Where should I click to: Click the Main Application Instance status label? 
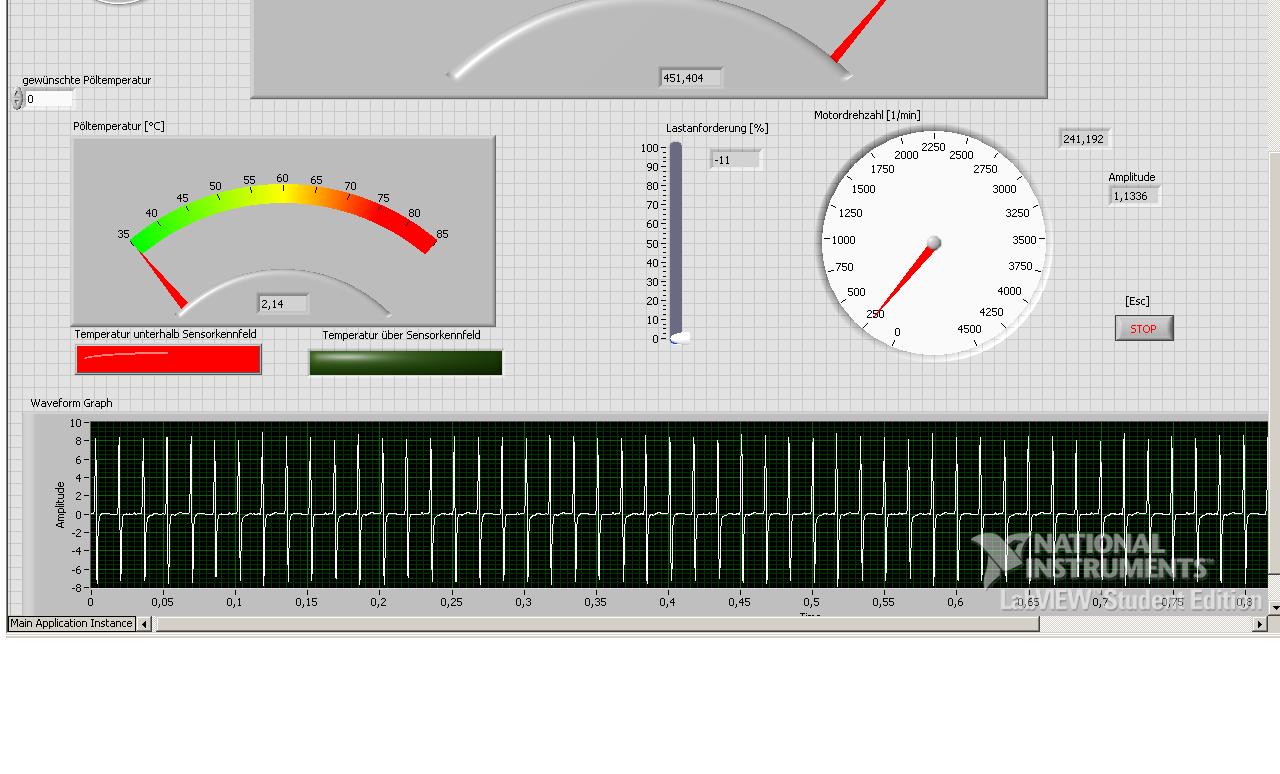click(71, 623)
